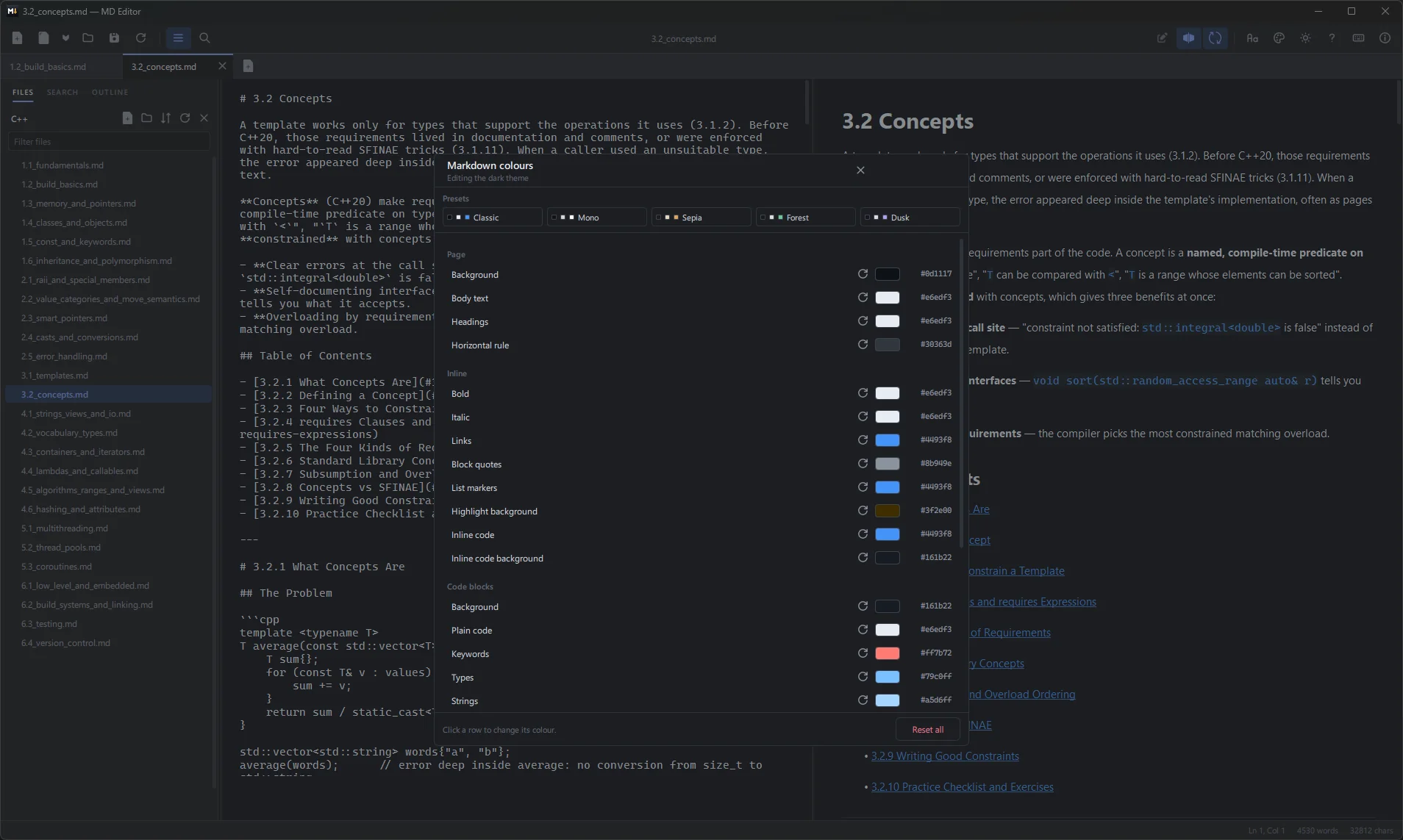Open the OUTLINE sidebar tab

pos(110,93)
